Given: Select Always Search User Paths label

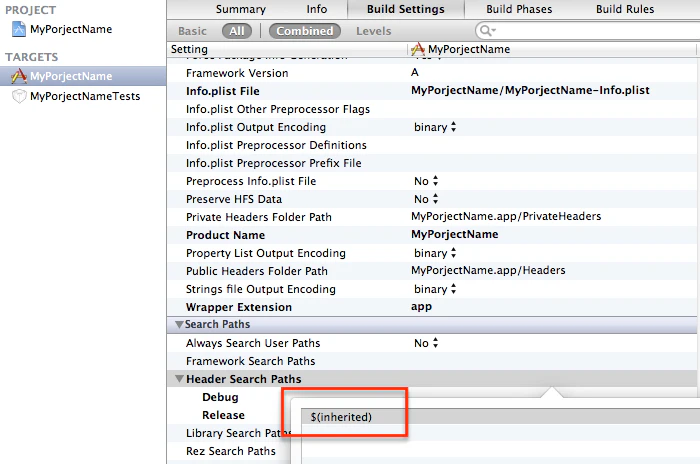Looking at the screenshot, I should tap(253, 343).
